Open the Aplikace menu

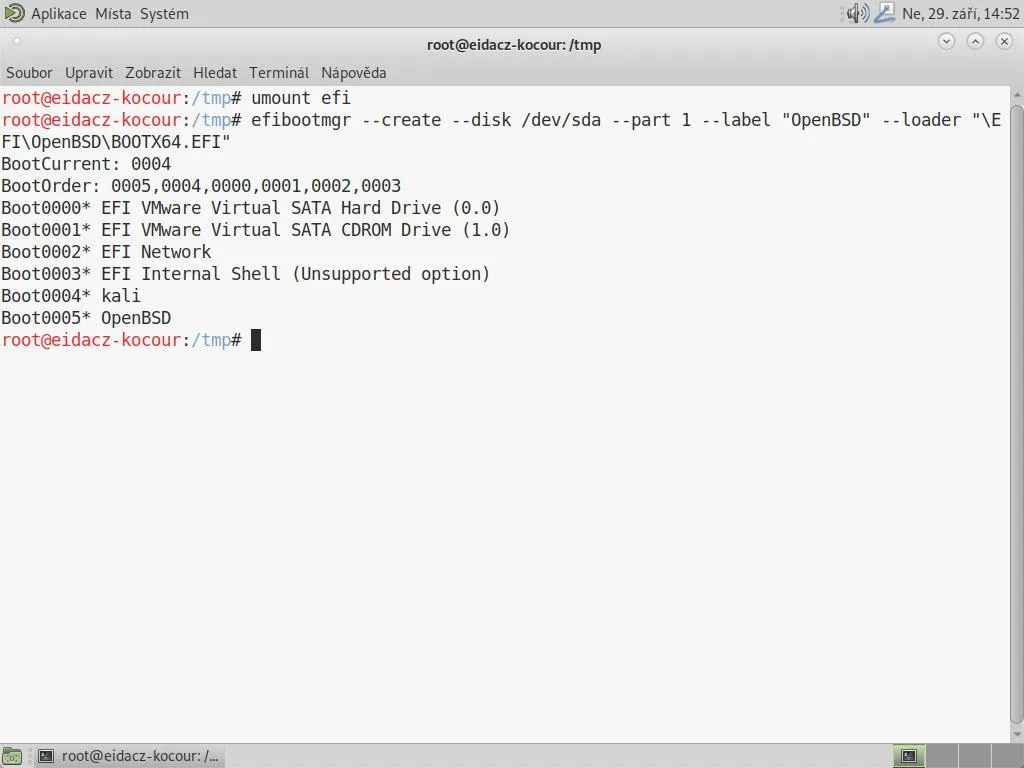click(59, 14)
